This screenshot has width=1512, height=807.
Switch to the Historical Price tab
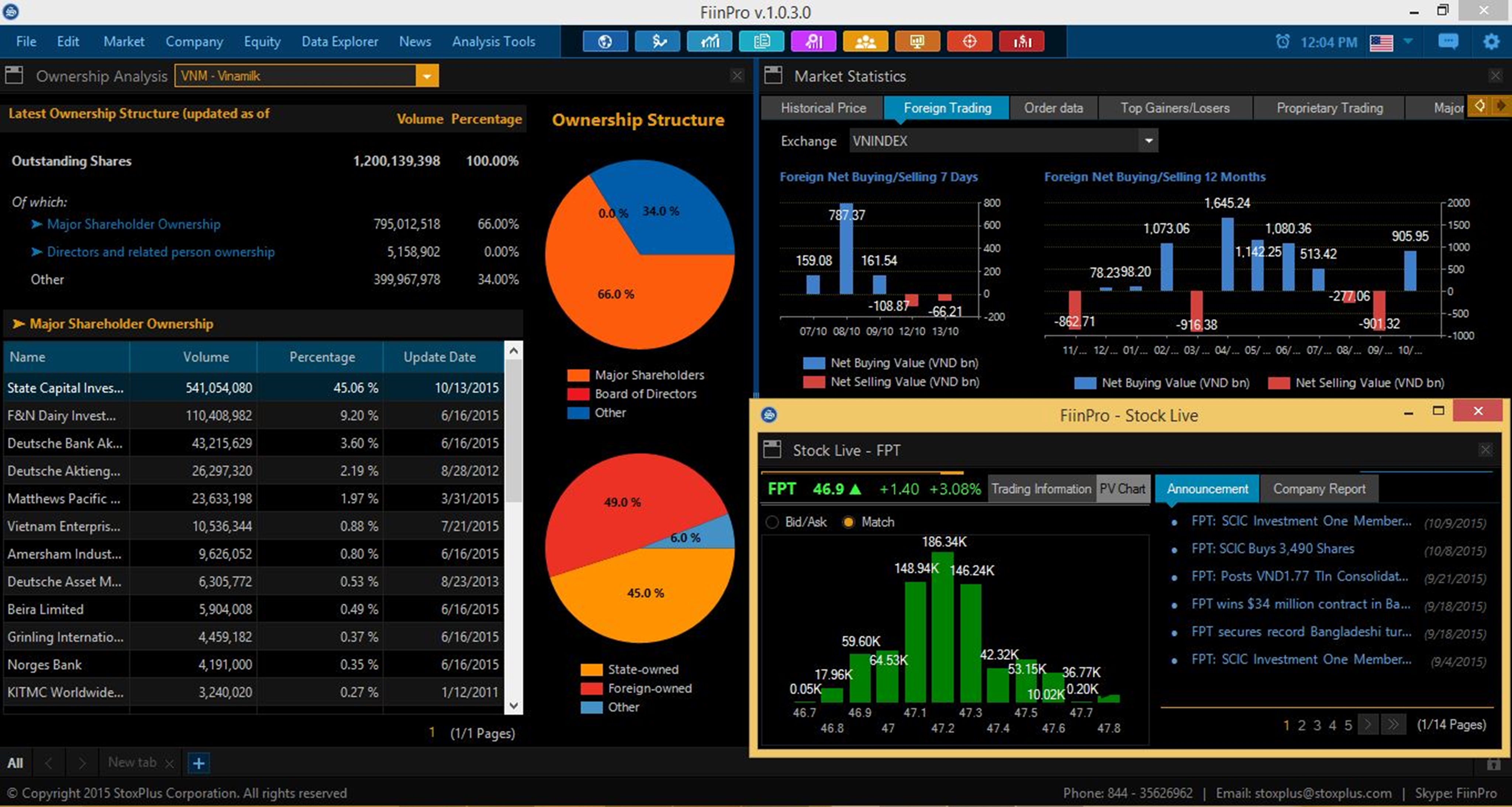click(823, 108)
